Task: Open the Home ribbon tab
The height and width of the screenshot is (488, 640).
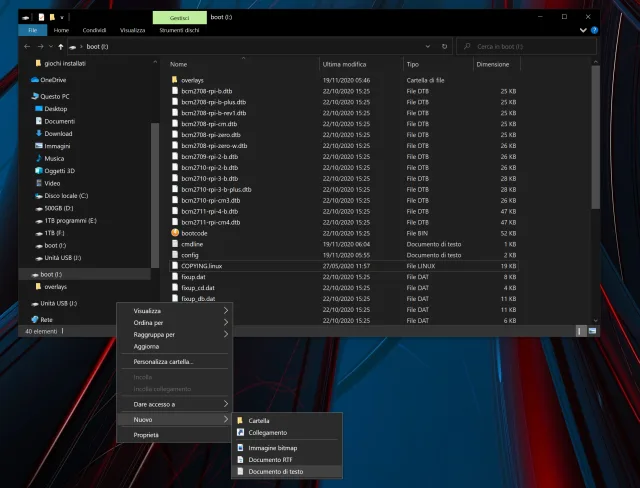Action: tap(61, 30)
